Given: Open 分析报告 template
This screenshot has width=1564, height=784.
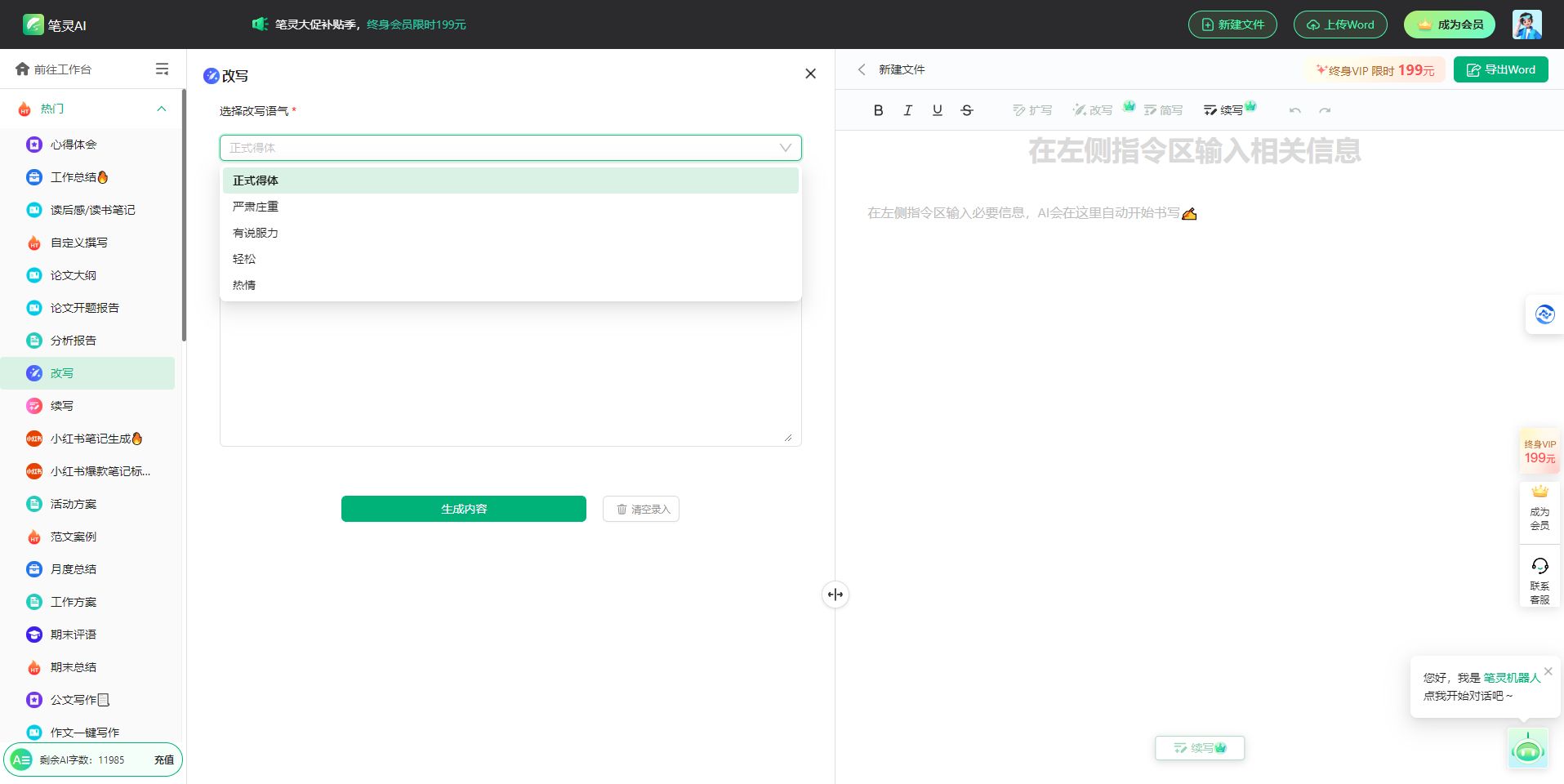Looking at the screenshot, I should [x=87, y=341].
